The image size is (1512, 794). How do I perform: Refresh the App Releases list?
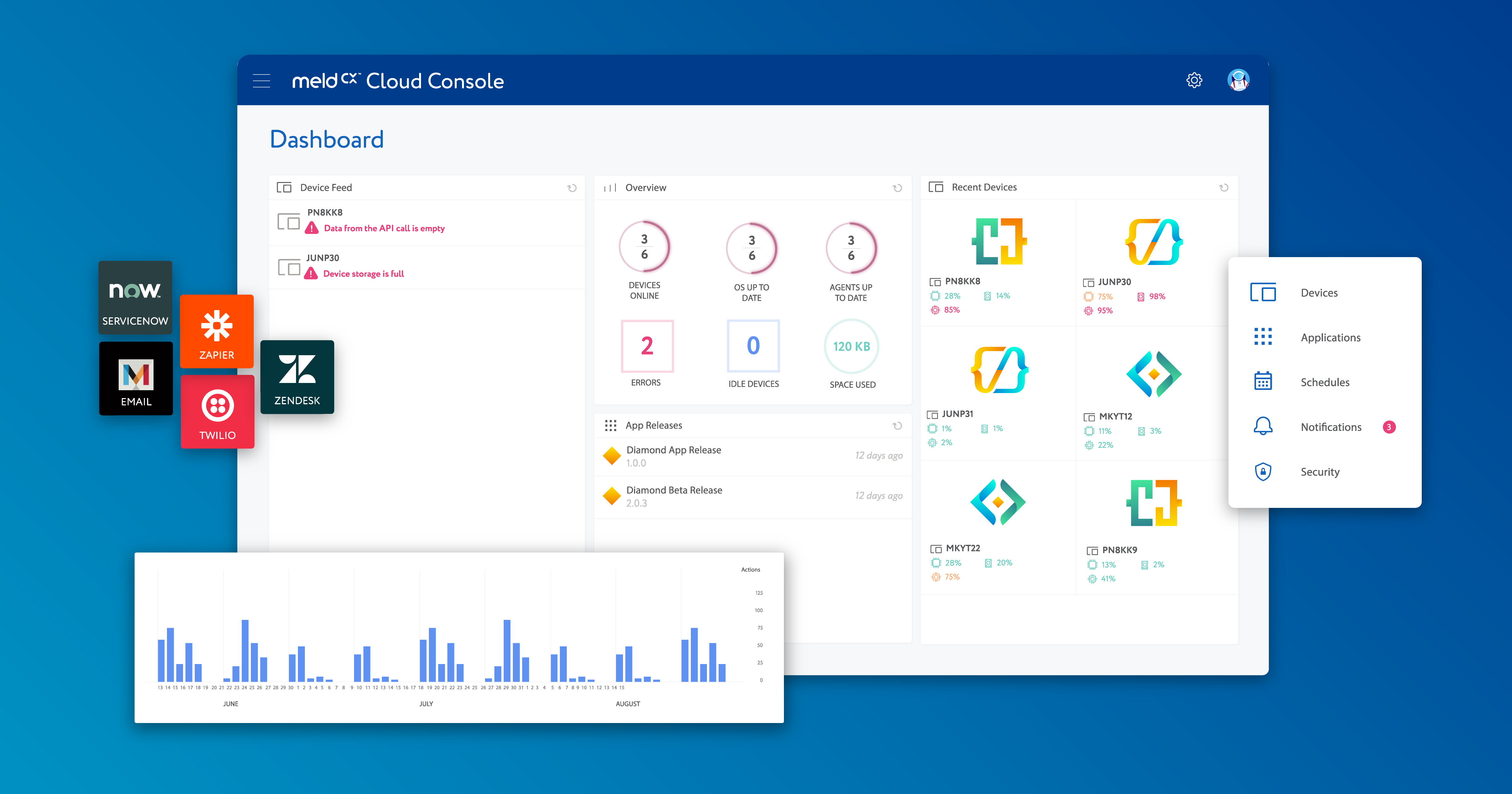[x=897, y=425]
